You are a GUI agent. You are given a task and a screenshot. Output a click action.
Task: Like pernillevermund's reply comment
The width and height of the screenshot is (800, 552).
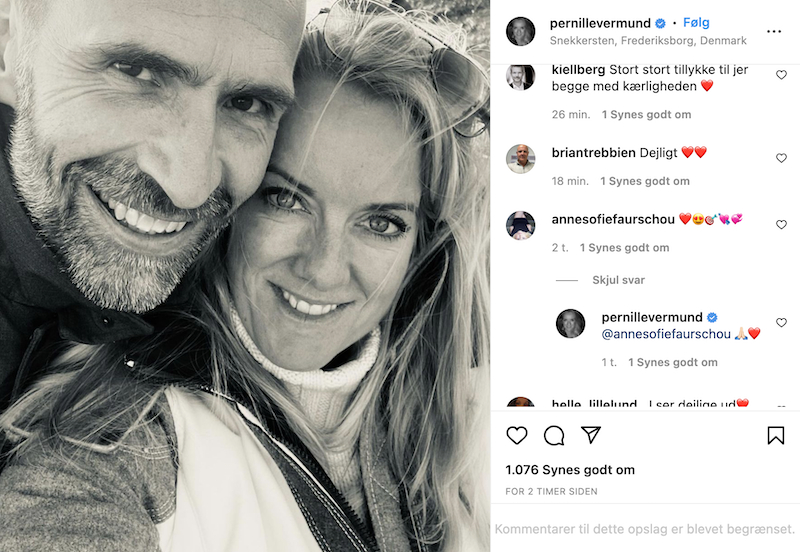pyautogui.click(x=781, y=323)
